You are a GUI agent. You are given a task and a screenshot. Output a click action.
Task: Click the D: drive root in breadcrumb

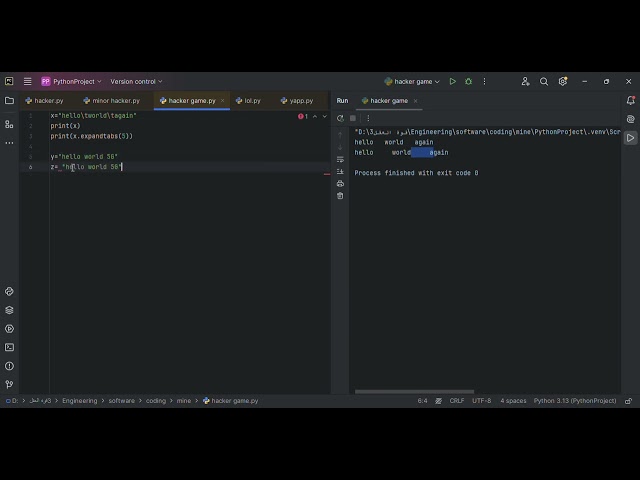pos(12,401)
